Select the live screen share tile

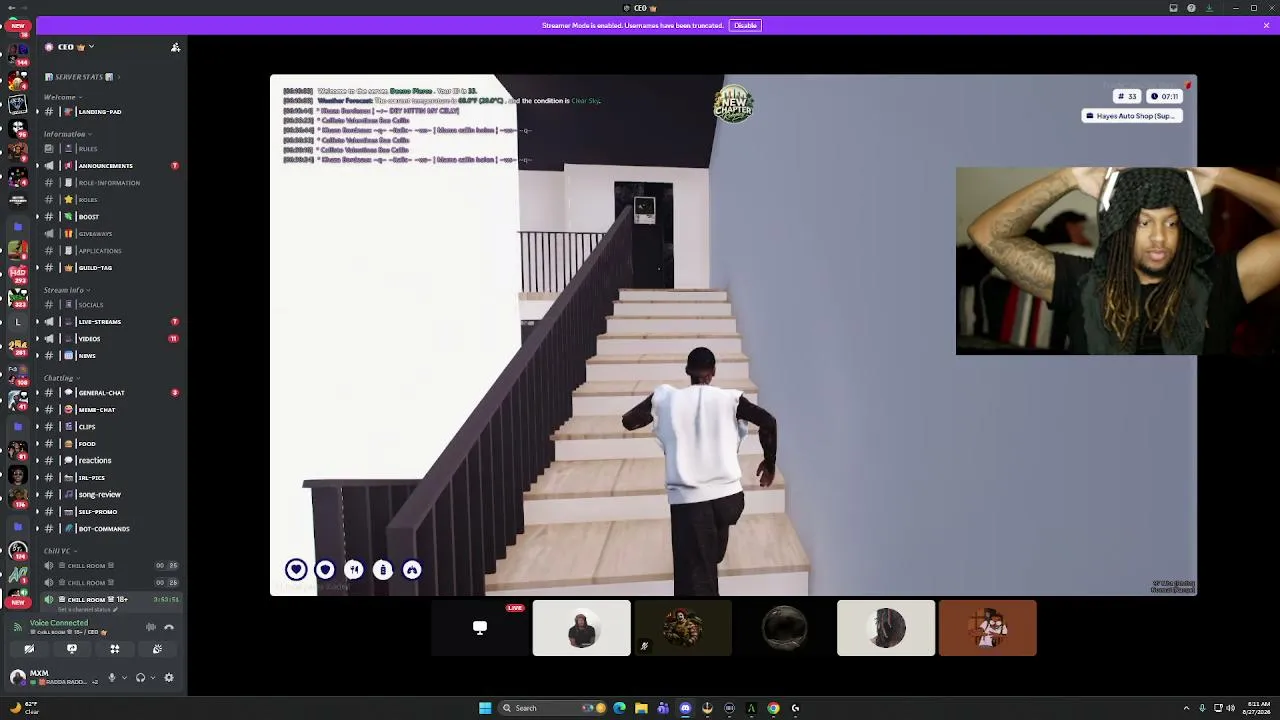point(480,628)
